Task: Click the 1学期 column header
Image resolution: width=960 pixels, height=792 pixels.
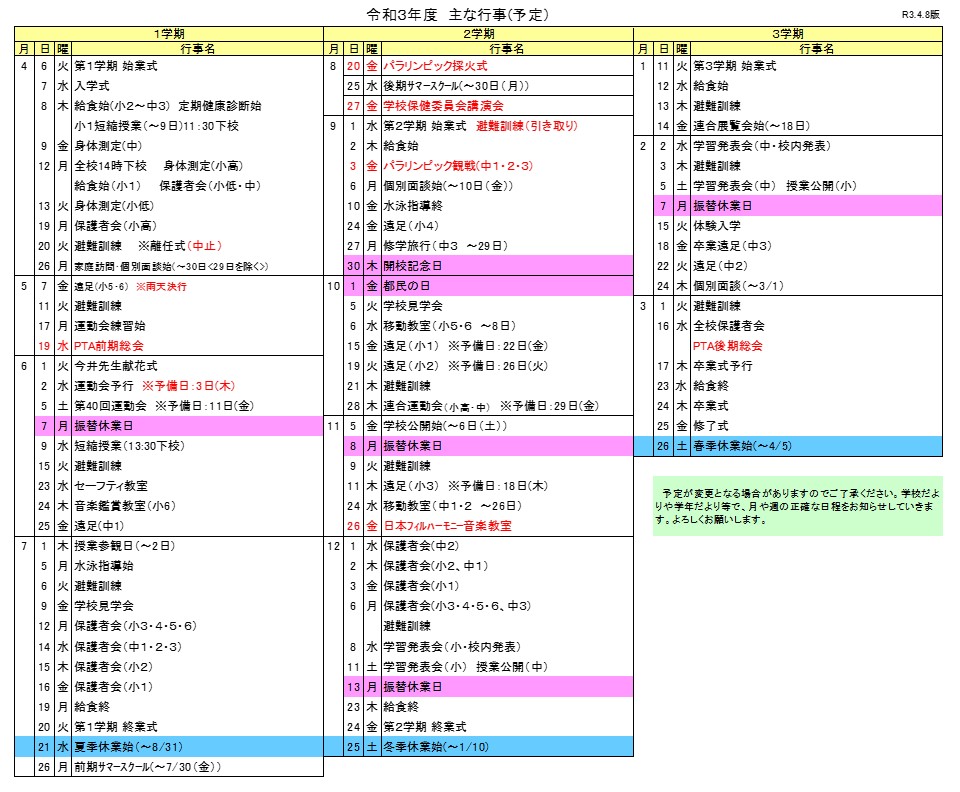Action: (x=168, y=34)
